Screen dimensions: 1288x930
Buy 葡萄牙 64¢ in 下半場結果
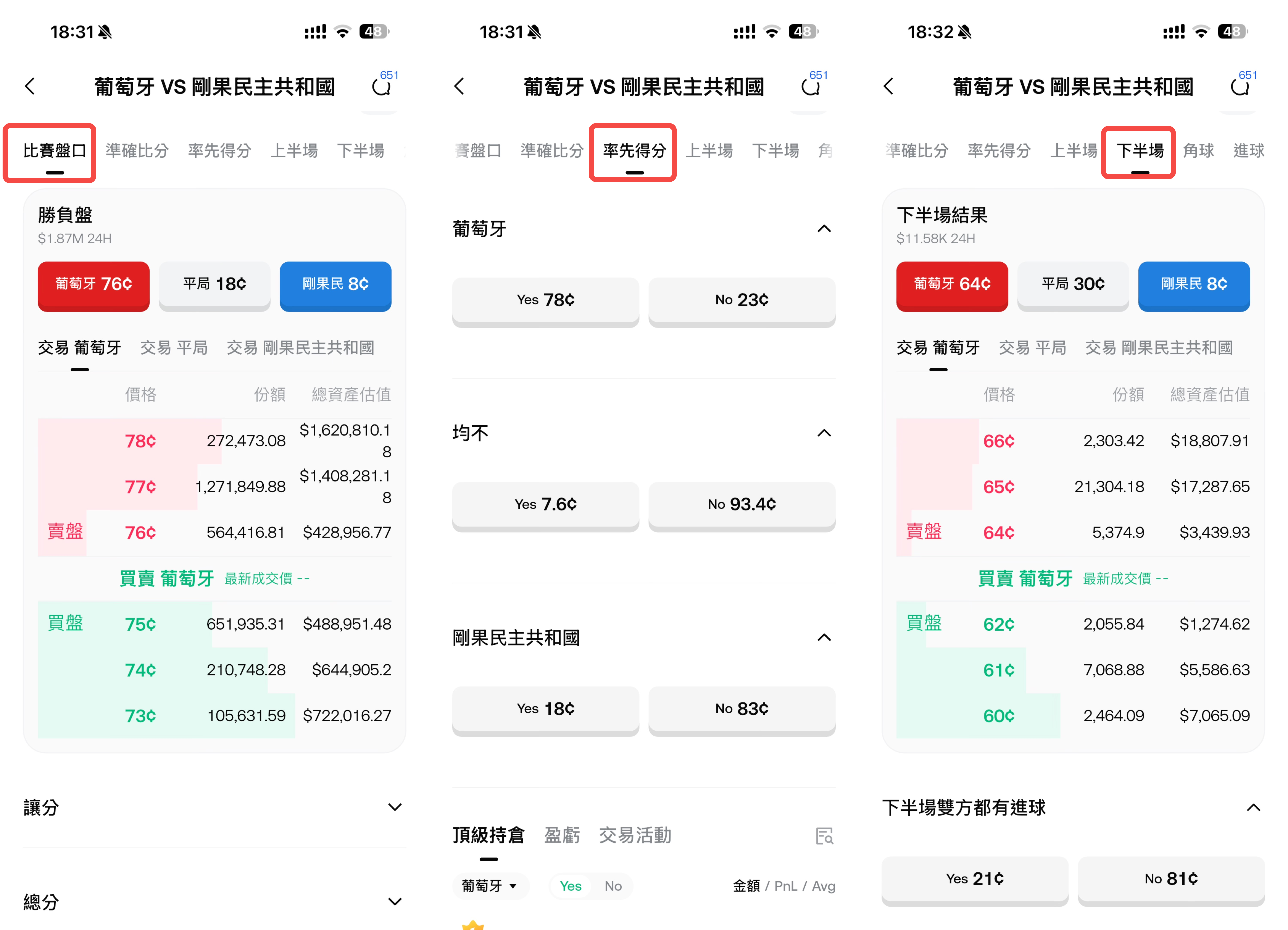click(952, 286)
